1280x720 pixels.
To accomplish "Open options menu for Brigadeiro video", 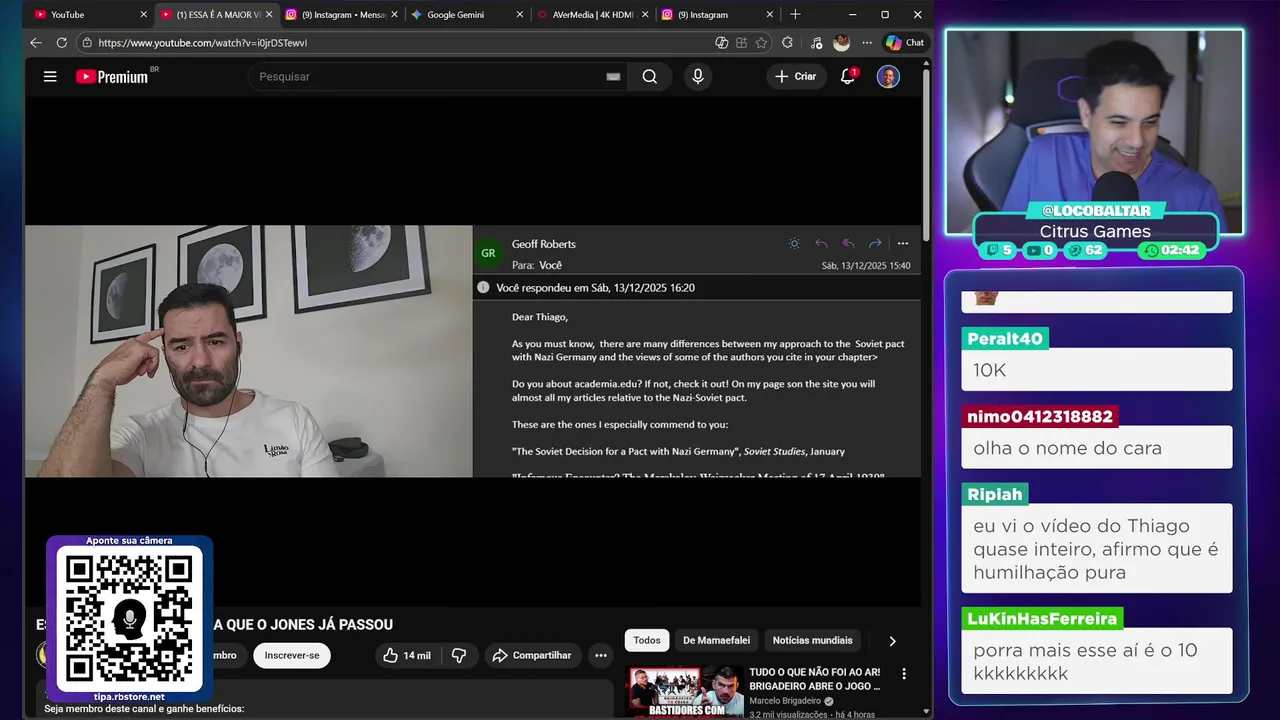I will (x=904, y=674).
